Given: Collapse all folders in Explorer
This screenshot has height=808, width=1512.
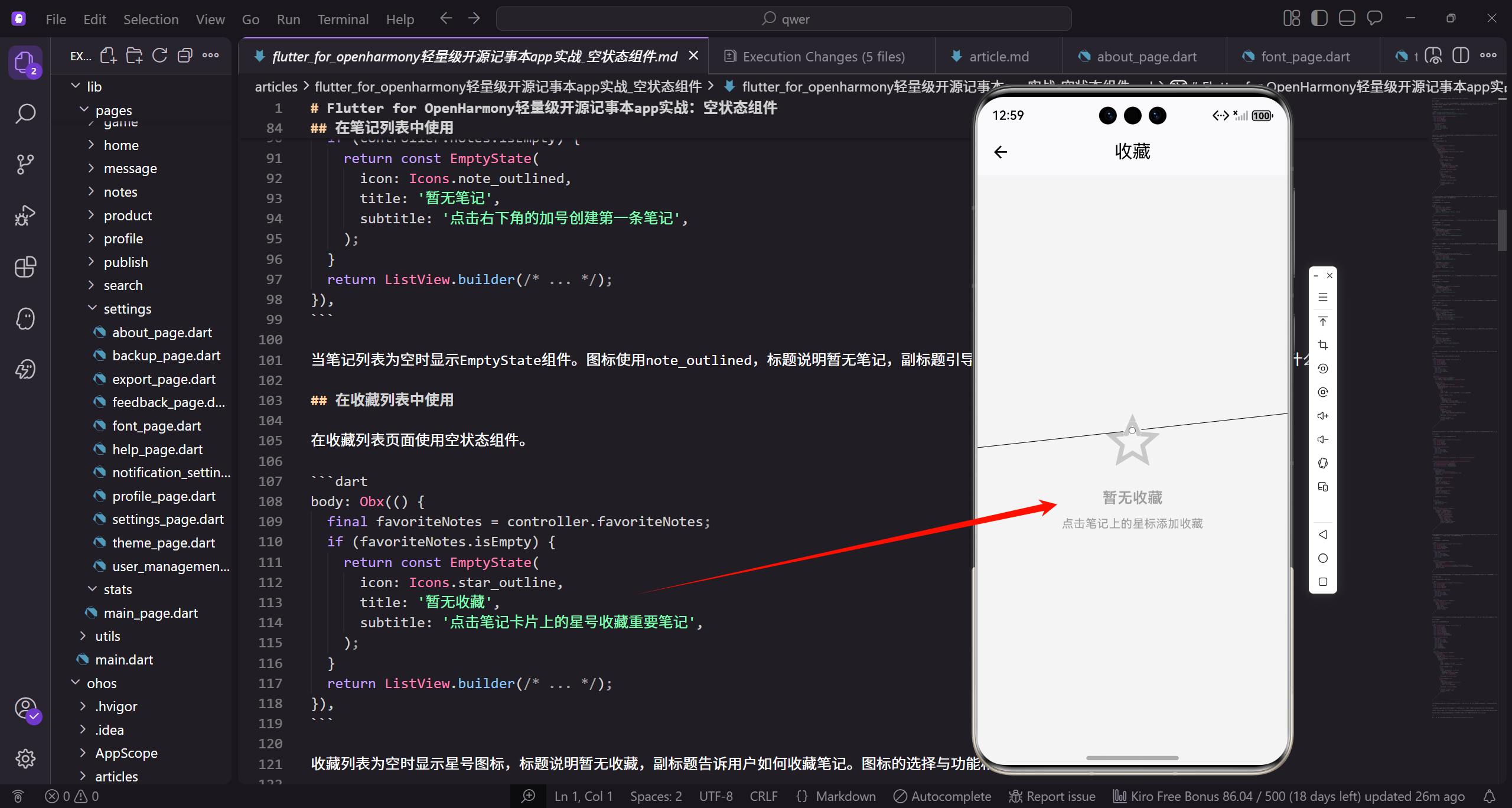Looking at the screenshot, I should coord(185,56).
